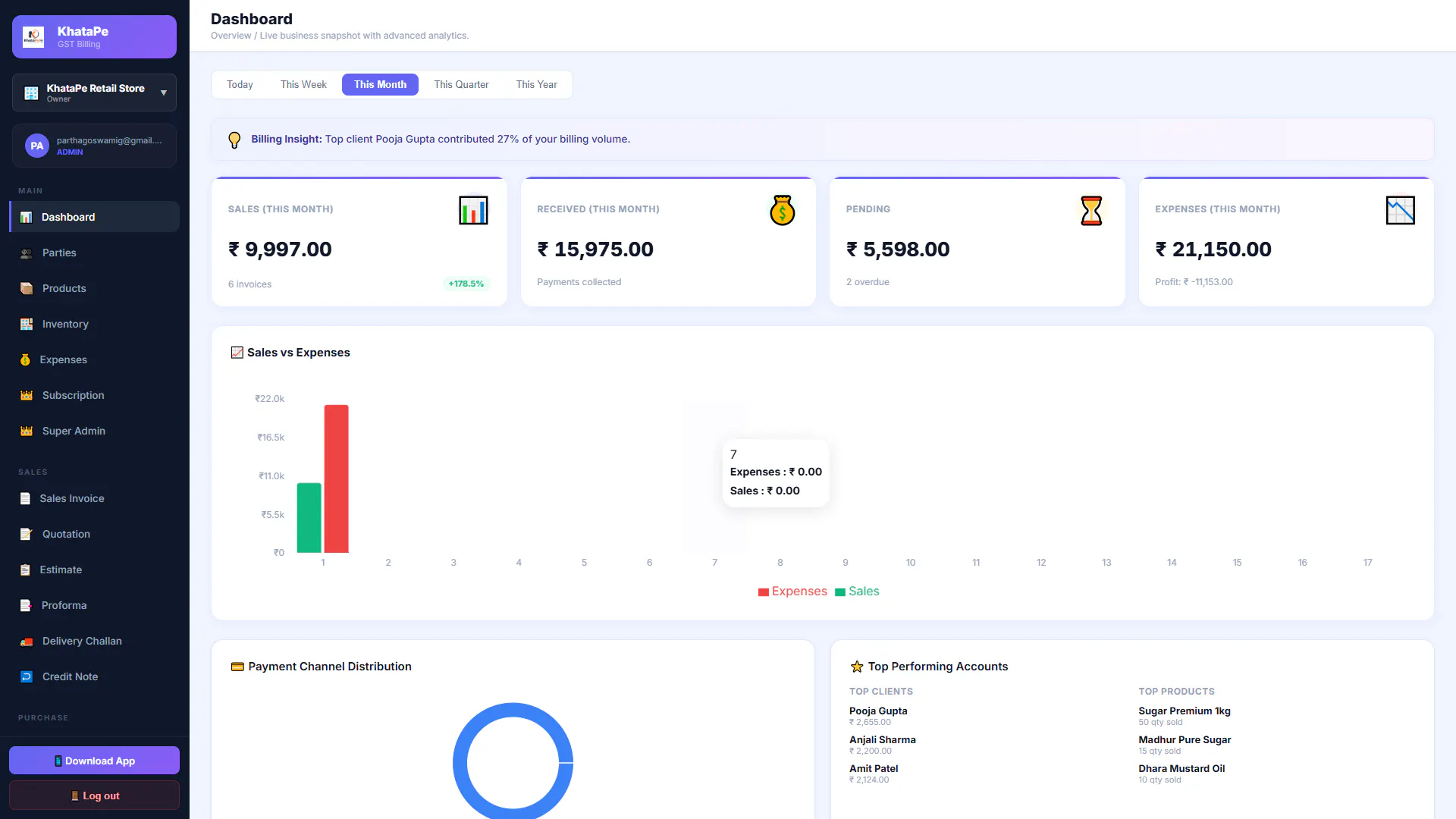Toggle the Sales legend swatch
This screenshot has width=1456, height=819.
(840, 592)
